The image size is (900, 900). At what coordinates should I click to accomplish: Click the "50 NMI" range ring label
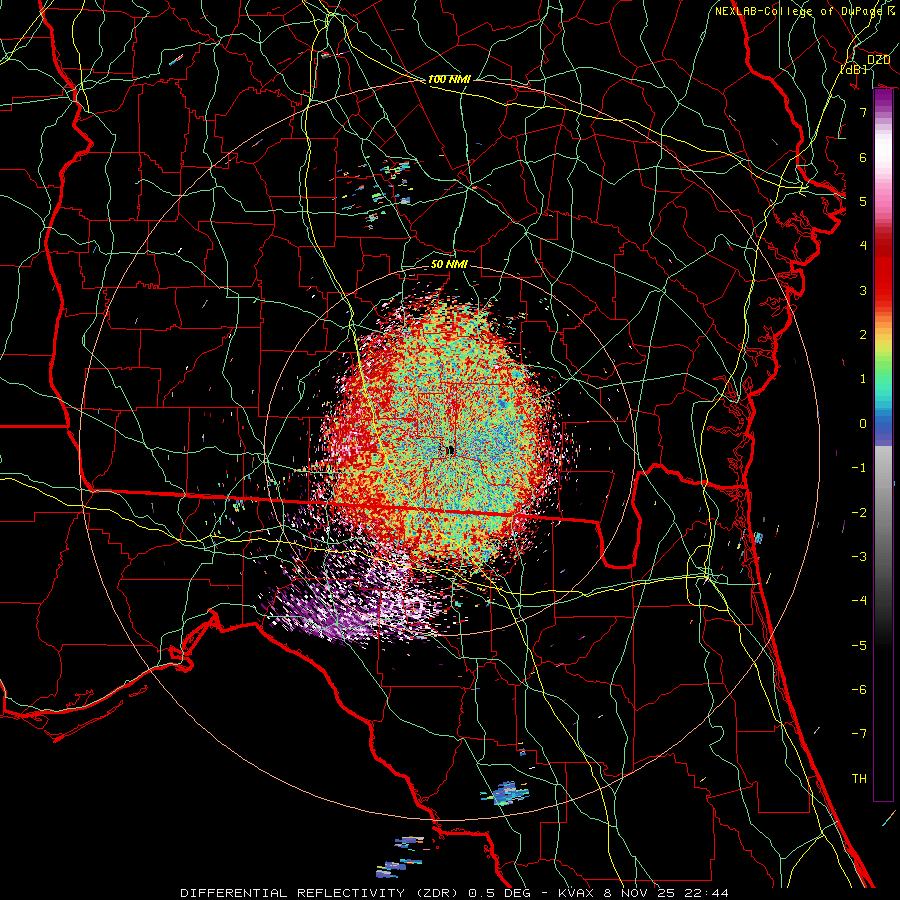point(449,265)
